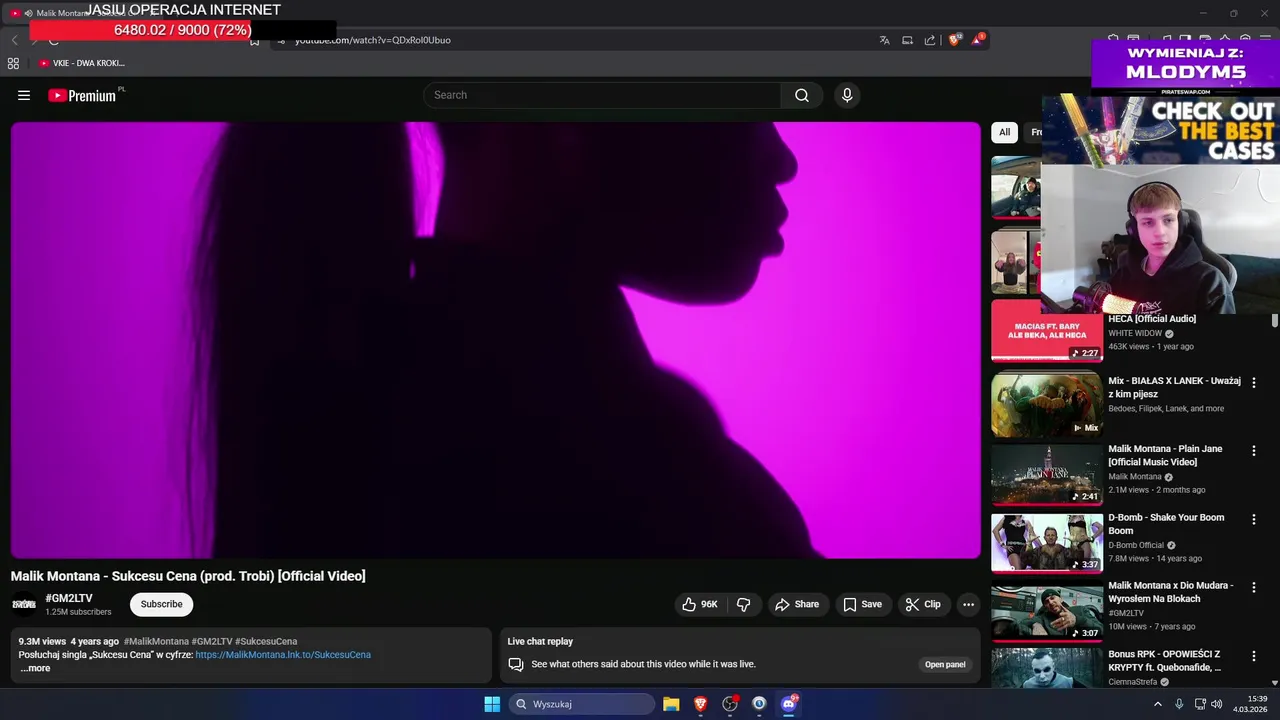The image size is (1280, 720).
Task: Save video to a playlist
Action: point(862,604)
